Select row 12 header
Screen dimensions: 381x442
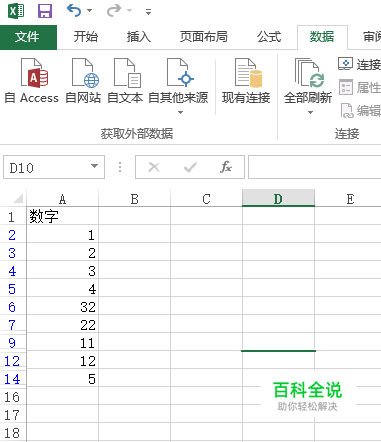click(x=12, y=361)
